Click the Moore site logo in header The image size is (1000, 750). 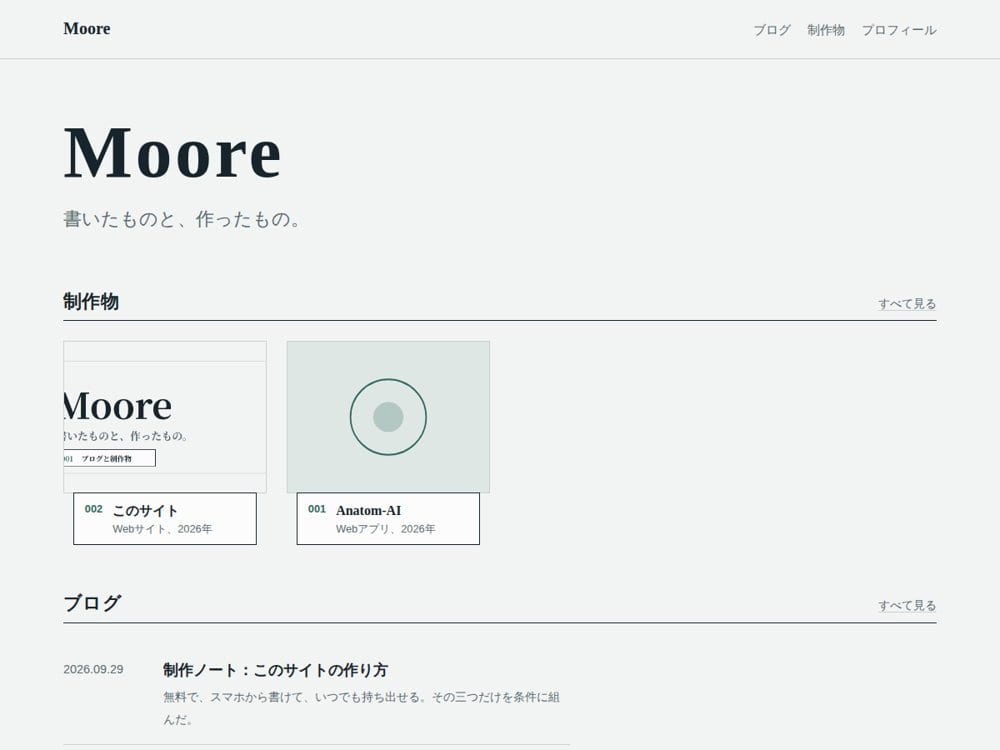point(87,29)
